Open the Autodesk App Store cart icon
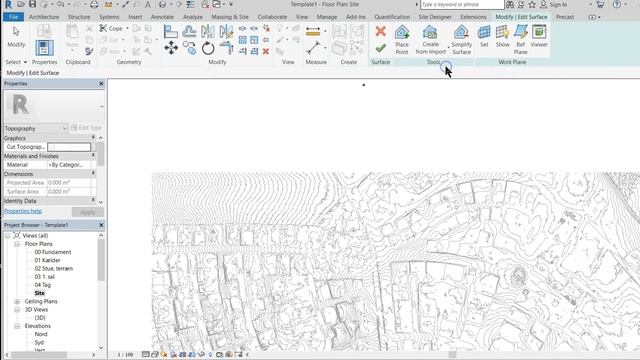This screenshot has width=640, height=360. [600, 4]
